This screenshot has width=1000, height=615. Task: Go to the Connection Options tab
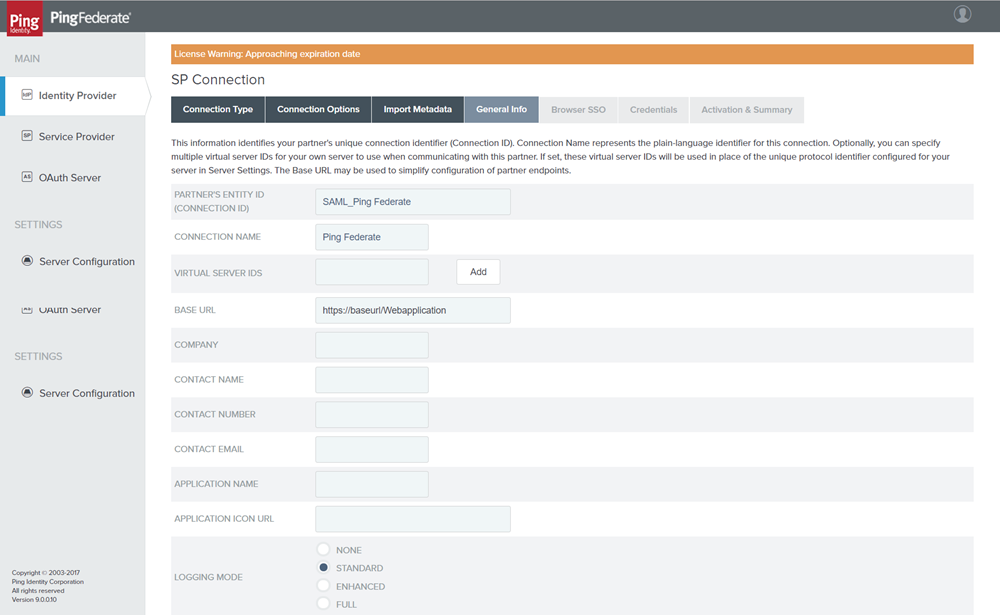(318, 110)
